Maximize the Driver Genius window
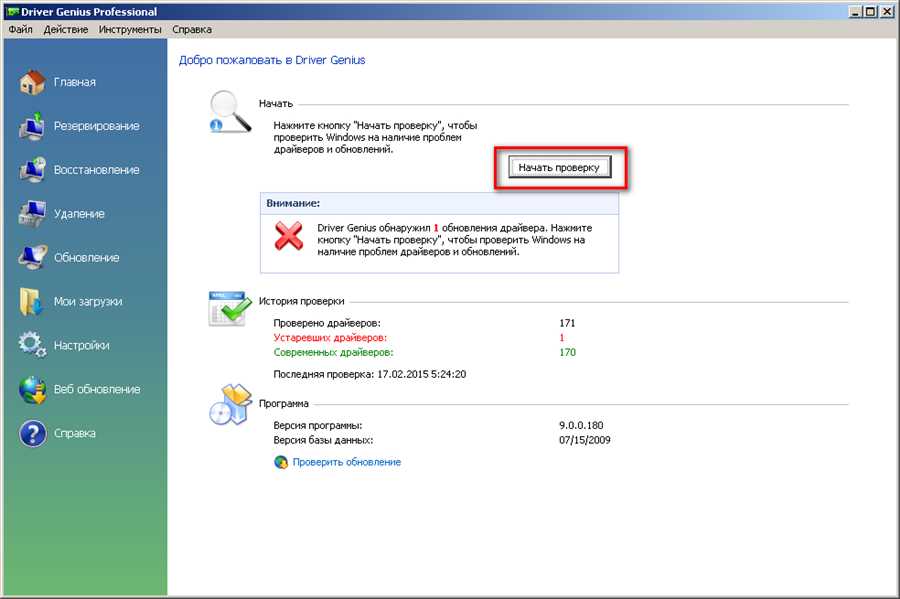Viewport: 900px width, 599px height. 870,11
